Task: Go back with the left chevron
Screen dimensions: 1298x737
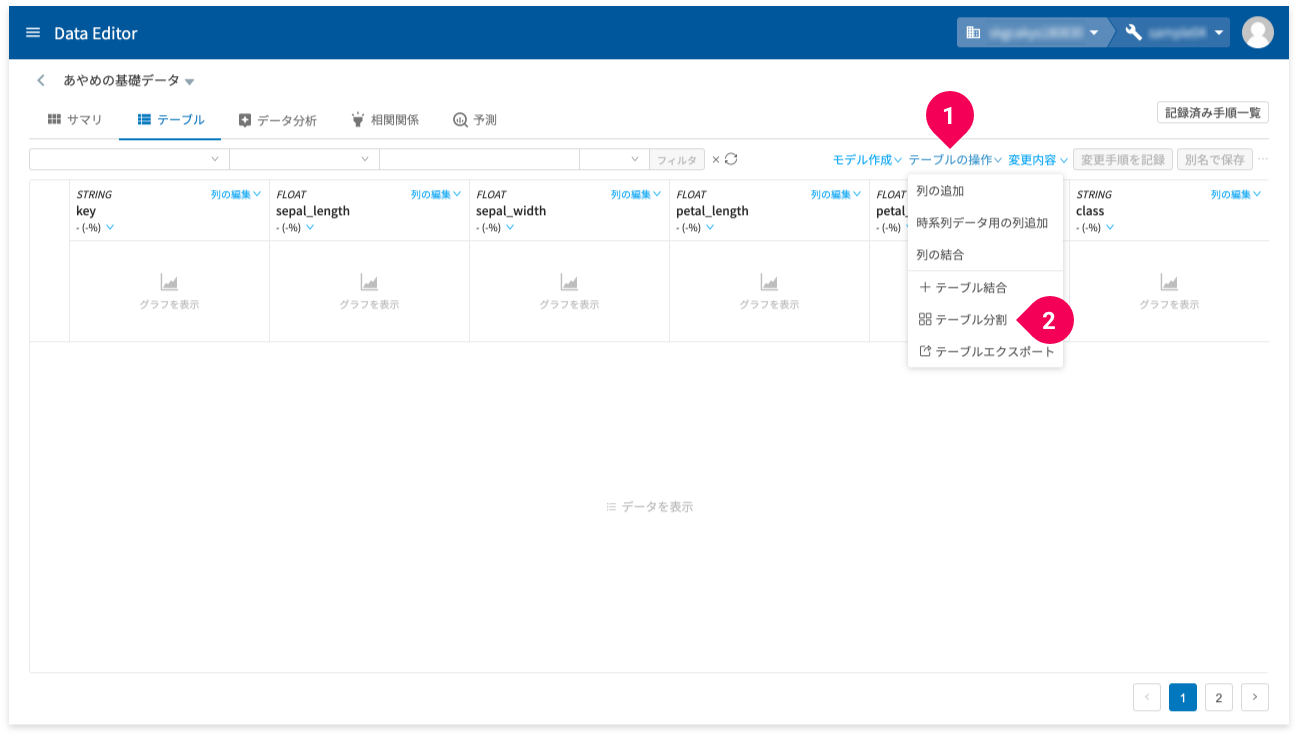Action: pyautogui.click(x=41, y=80)
